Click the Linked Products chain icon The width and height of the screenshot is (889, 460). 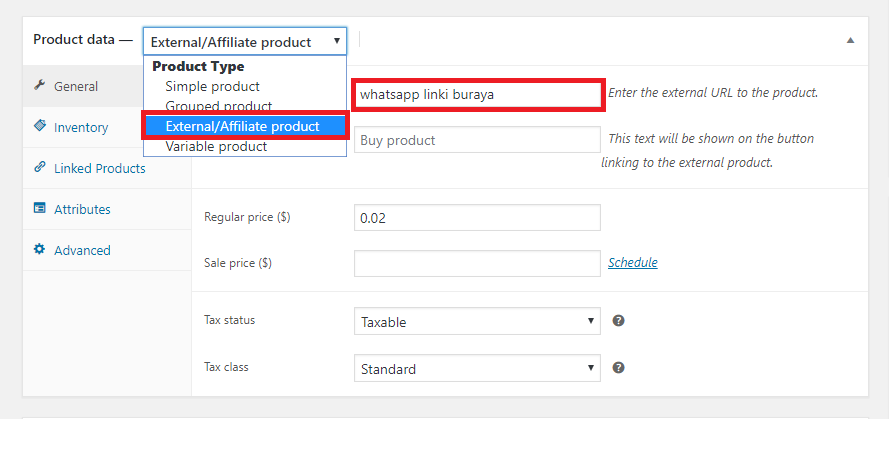coord(40,167)
